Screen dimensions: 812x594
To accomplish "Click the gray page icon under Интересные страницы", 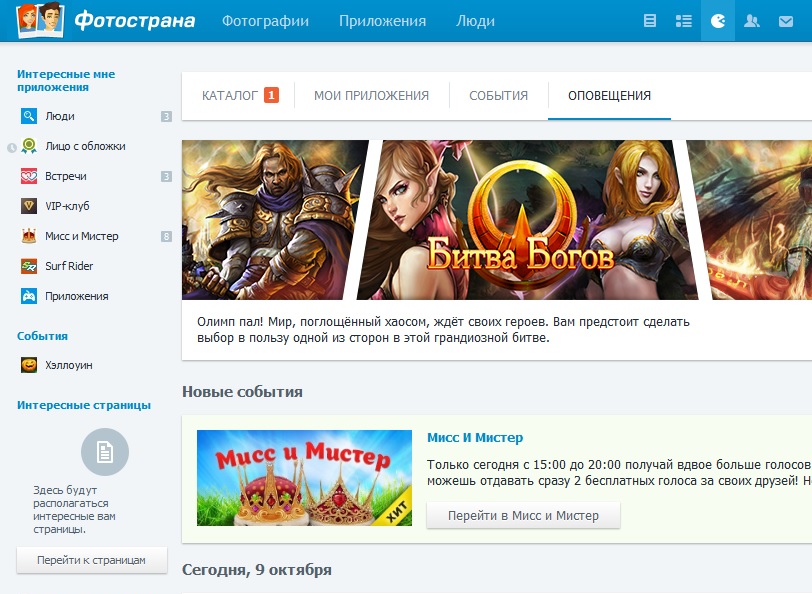I will click(x=105, y=452).
